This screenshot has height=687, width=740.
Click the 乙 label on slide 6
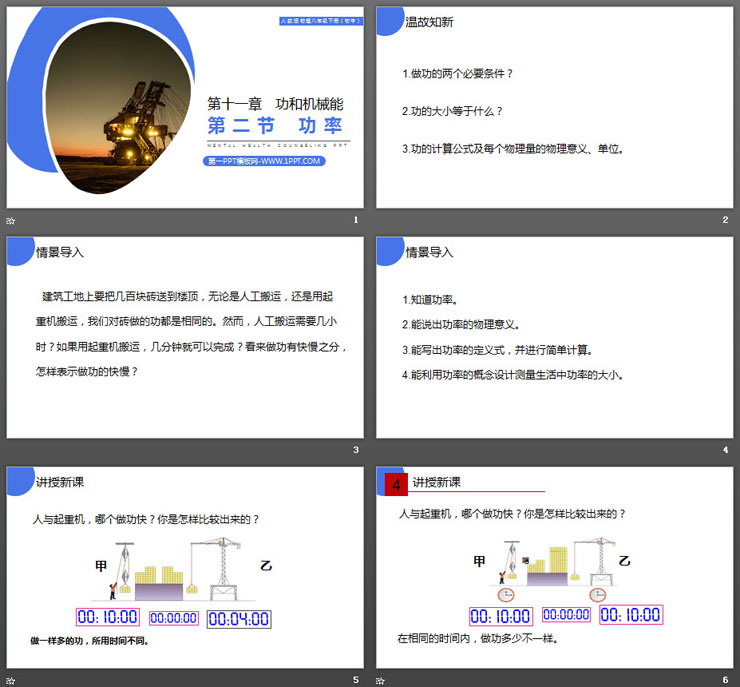[624, 561]
